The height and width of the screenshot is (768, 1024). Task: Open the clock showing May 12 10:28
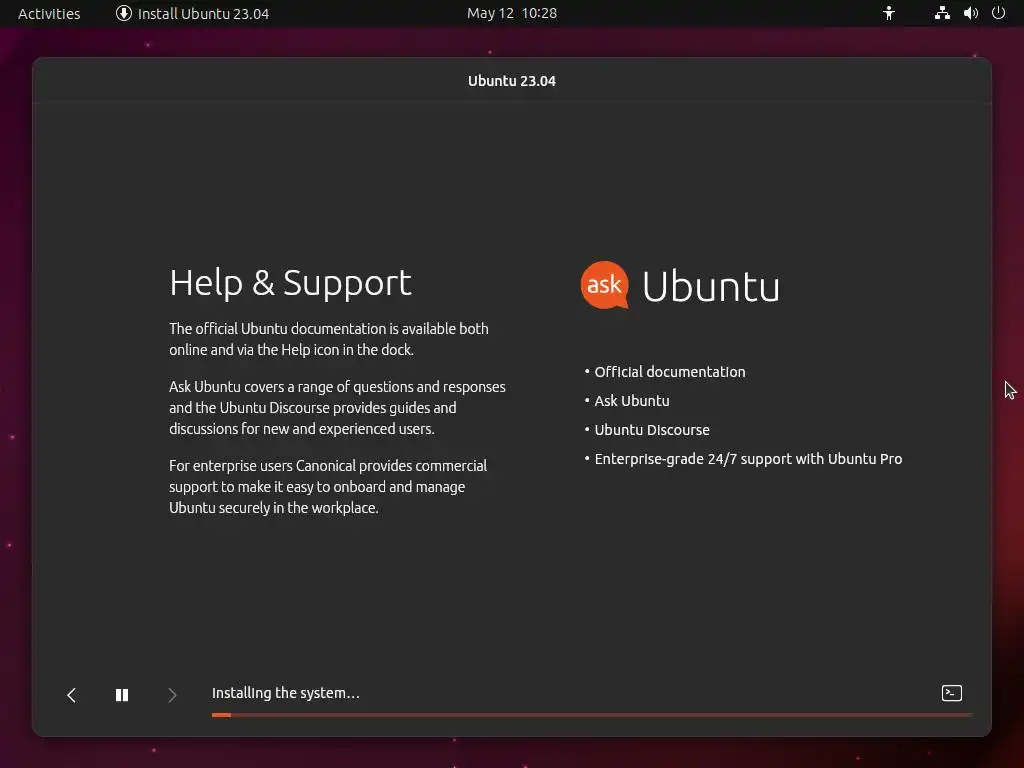click(x=512, y=13)
